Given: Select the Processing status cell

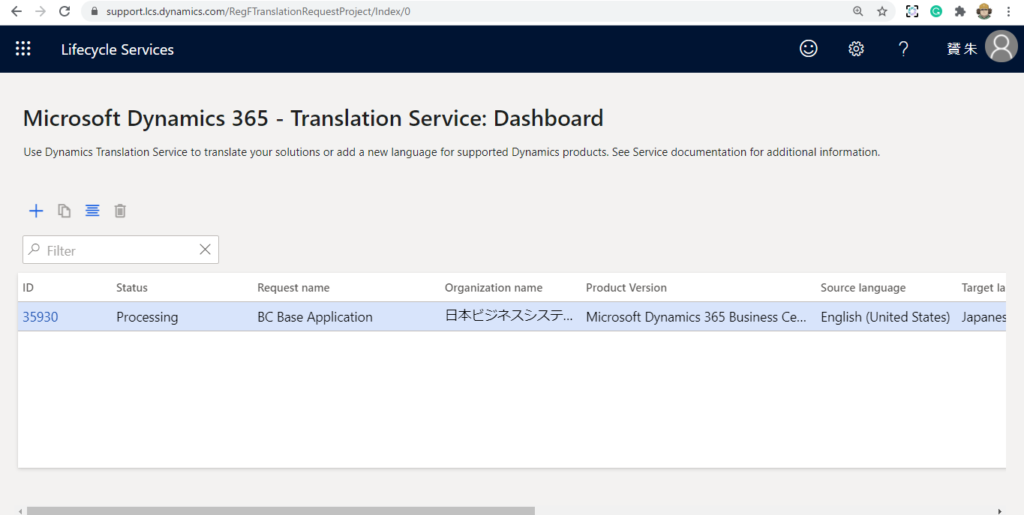Looking at the screenshot, I should [x=147, y=317].
